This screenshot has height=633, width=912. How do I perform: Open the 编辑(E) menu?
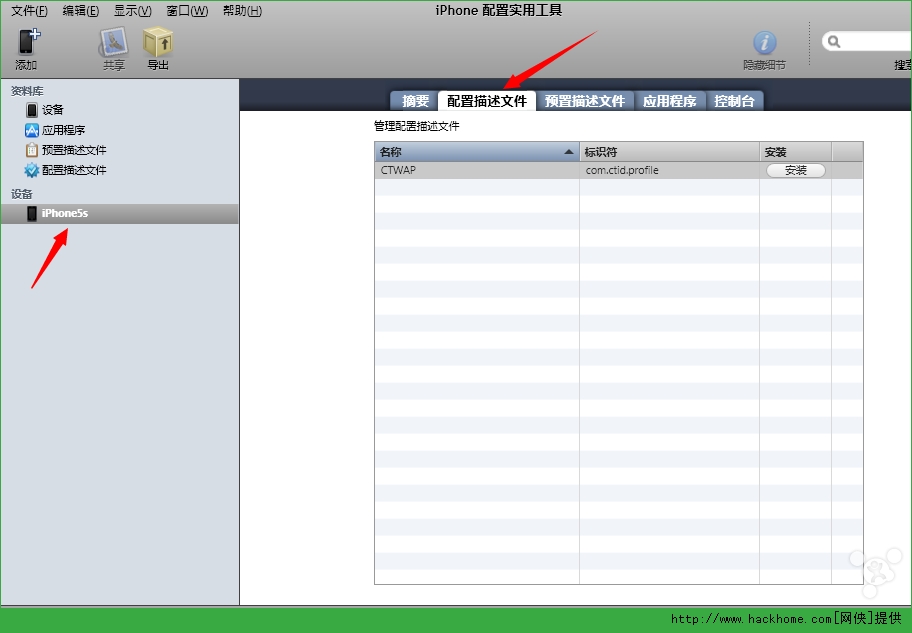(x=81, y=11)
